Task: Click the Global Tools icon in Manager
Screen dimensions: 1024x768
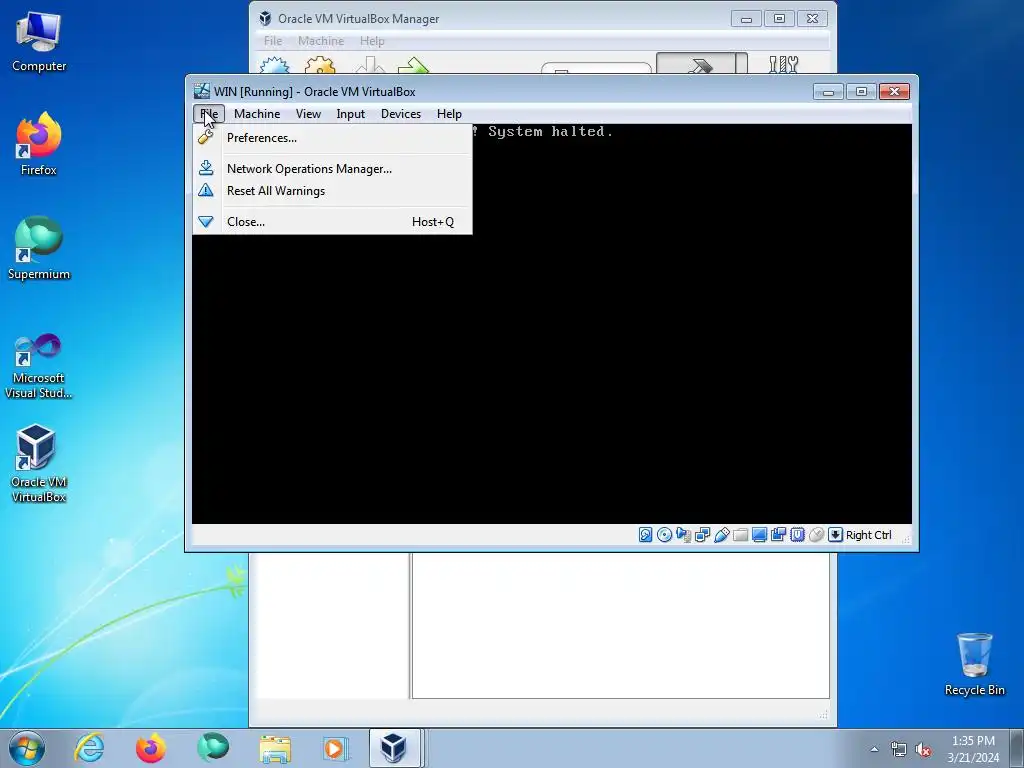Action: click(783, 64)
